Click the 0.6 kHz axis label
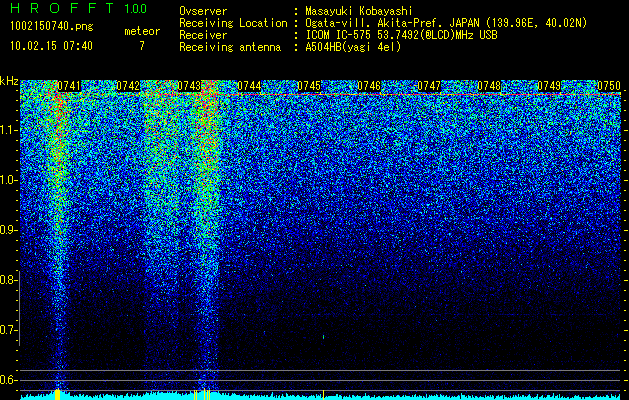This screenshot has height=400, width=629. pos(8,380)
